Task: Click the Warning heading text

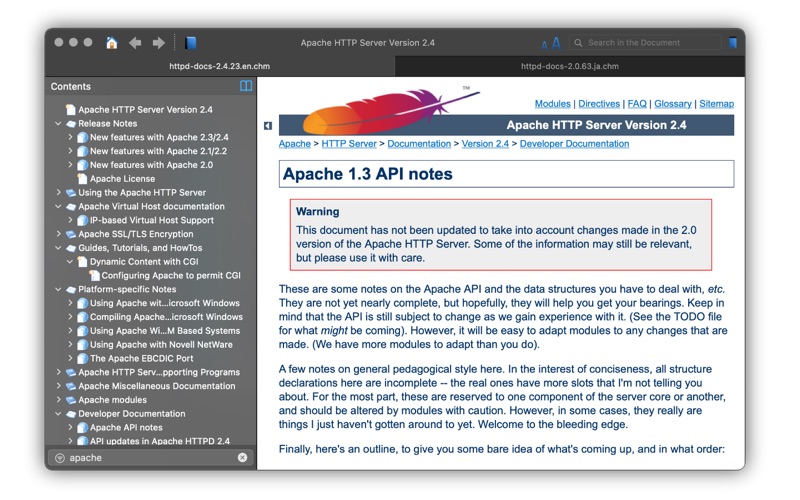Action: [x=317, y=211]
